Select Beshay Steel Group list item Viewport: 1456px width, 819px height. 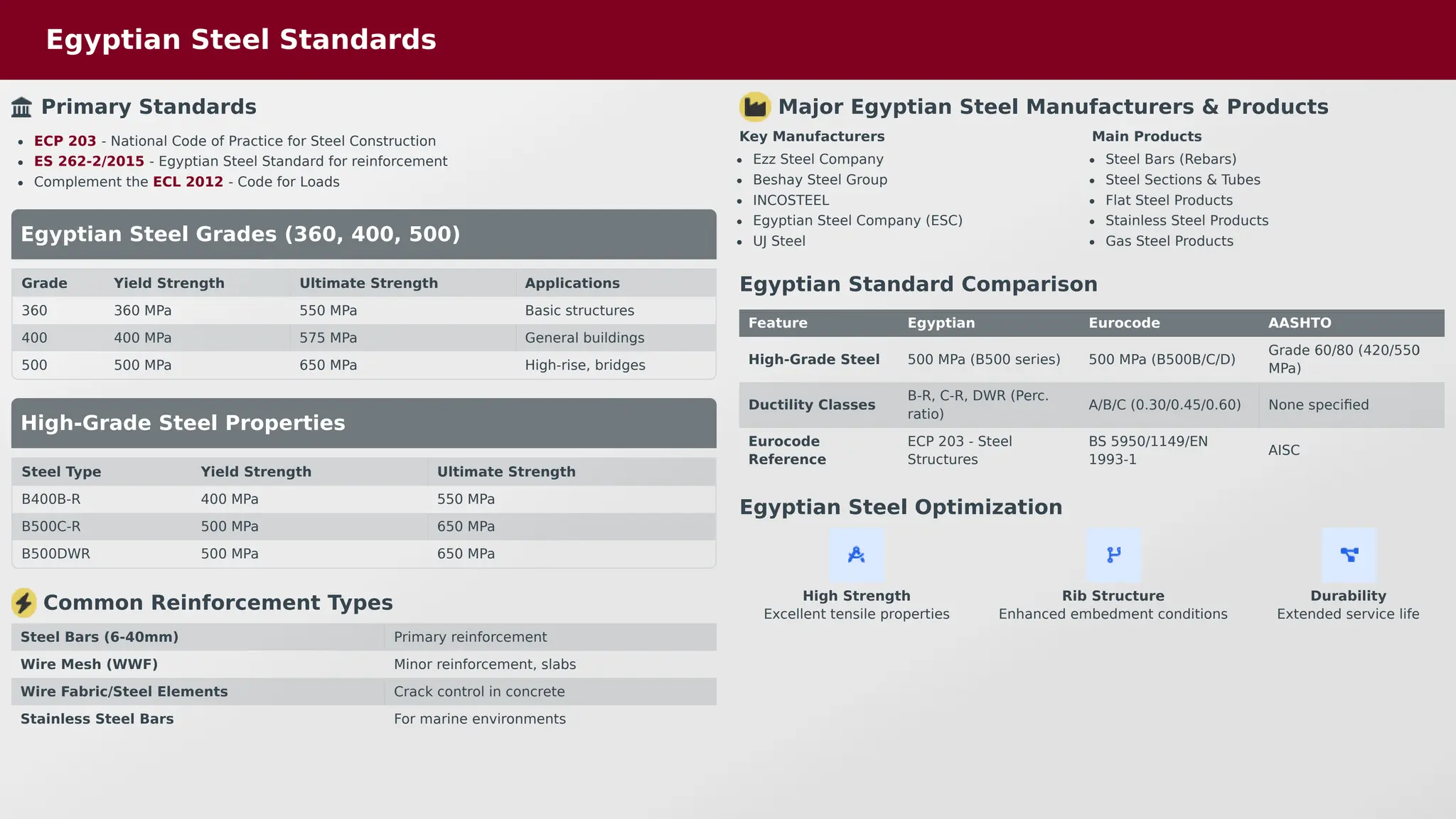point(820,181)
